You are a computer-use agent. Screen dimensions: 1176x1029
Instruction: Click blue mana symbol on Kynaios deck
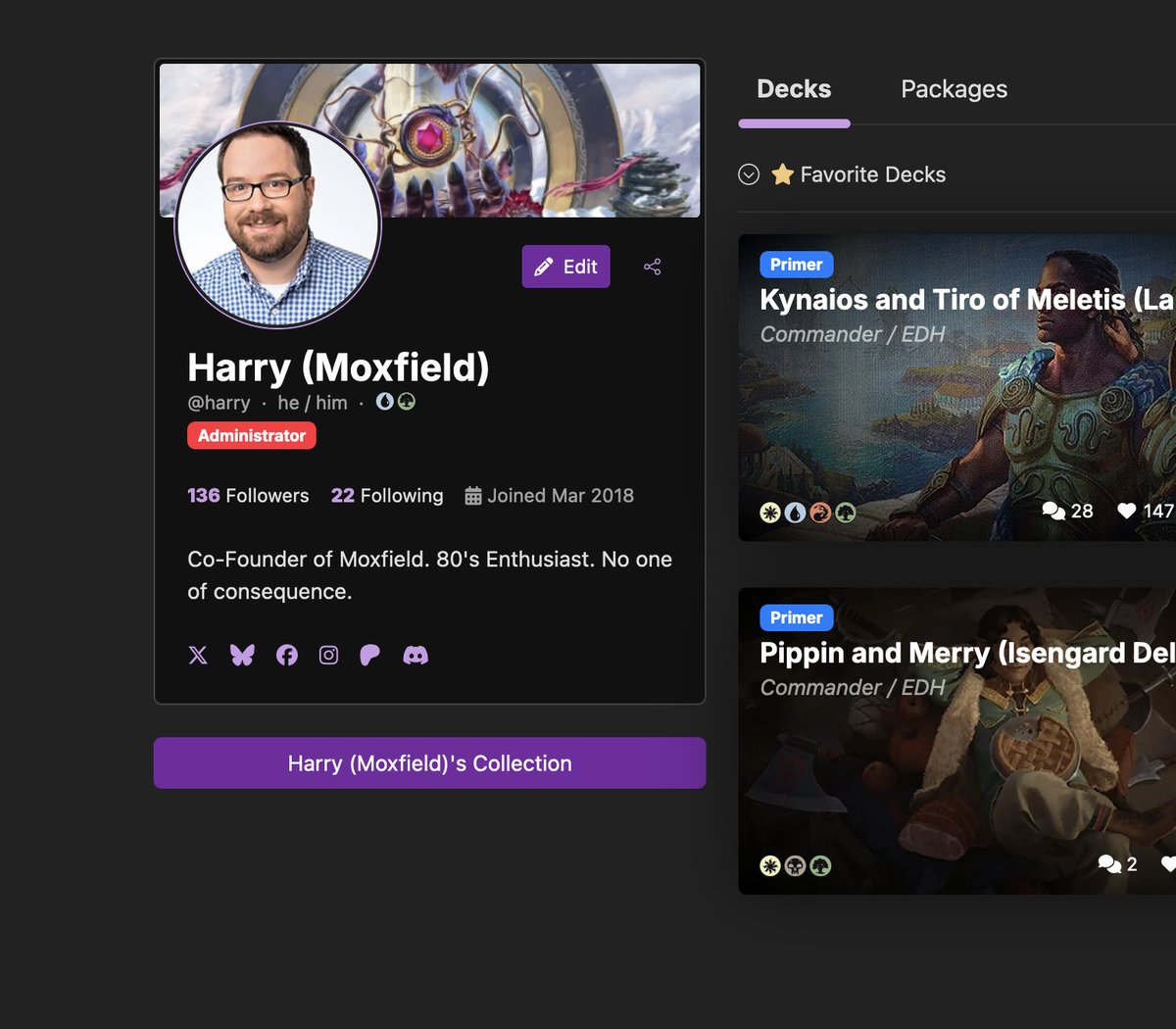click(795, 512)
